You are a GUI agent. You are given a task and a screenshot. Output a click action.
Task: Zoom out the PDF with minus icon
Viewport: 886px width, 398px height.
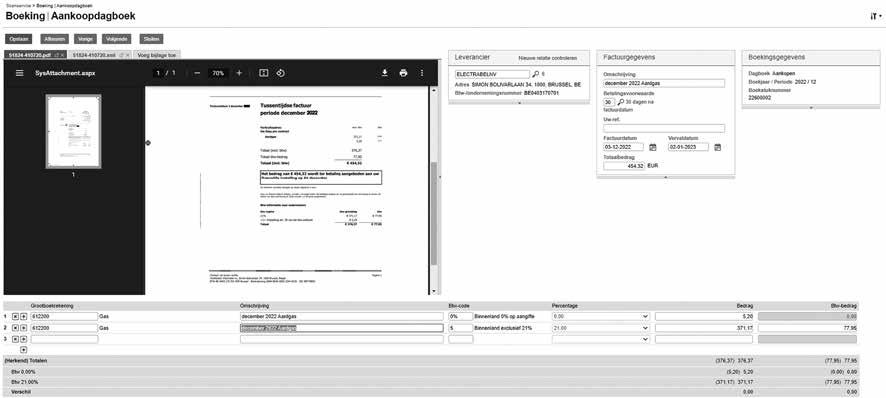point(197,73)
